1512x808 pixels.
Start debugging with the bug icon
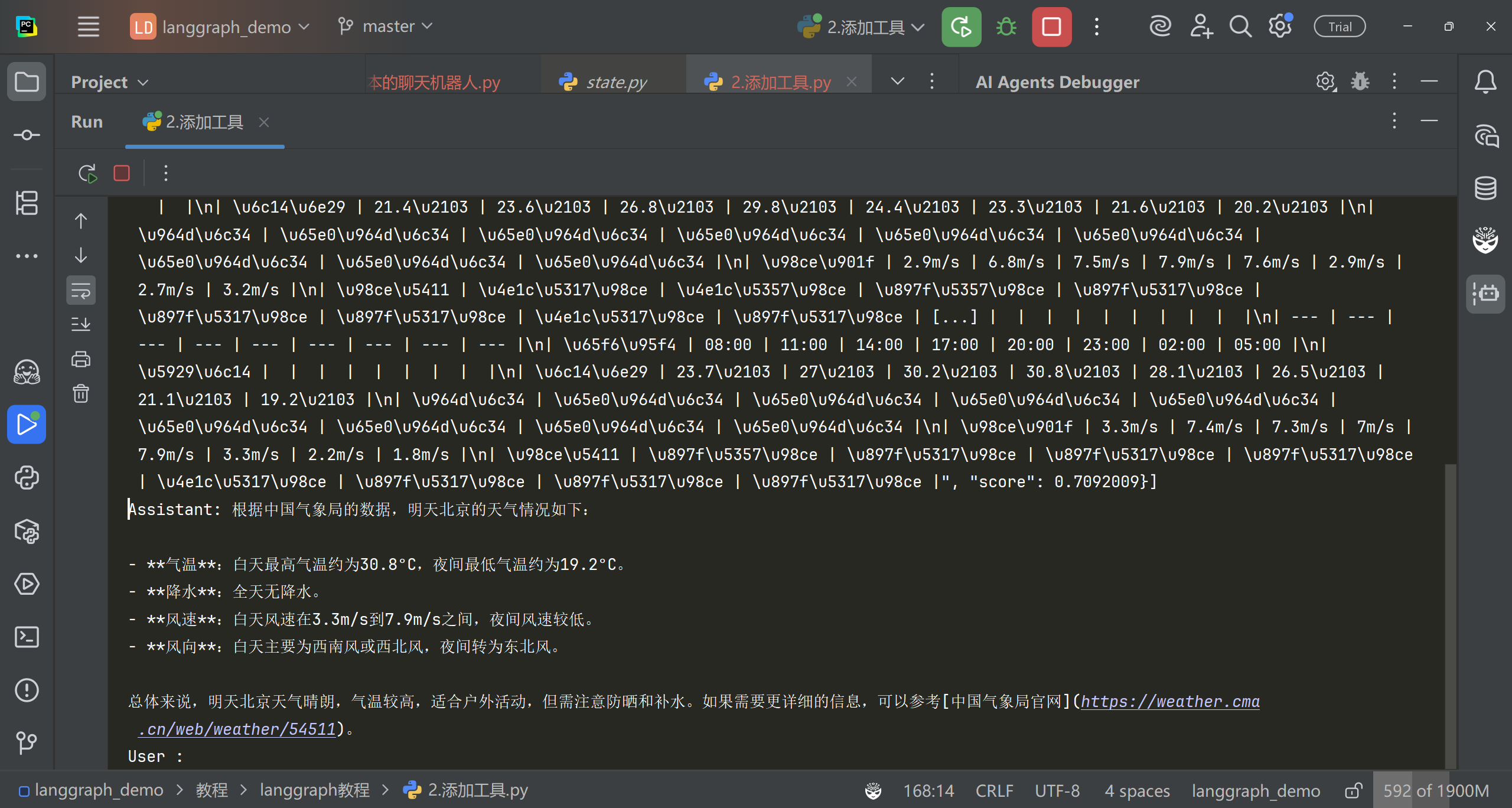click(1005, 27)
